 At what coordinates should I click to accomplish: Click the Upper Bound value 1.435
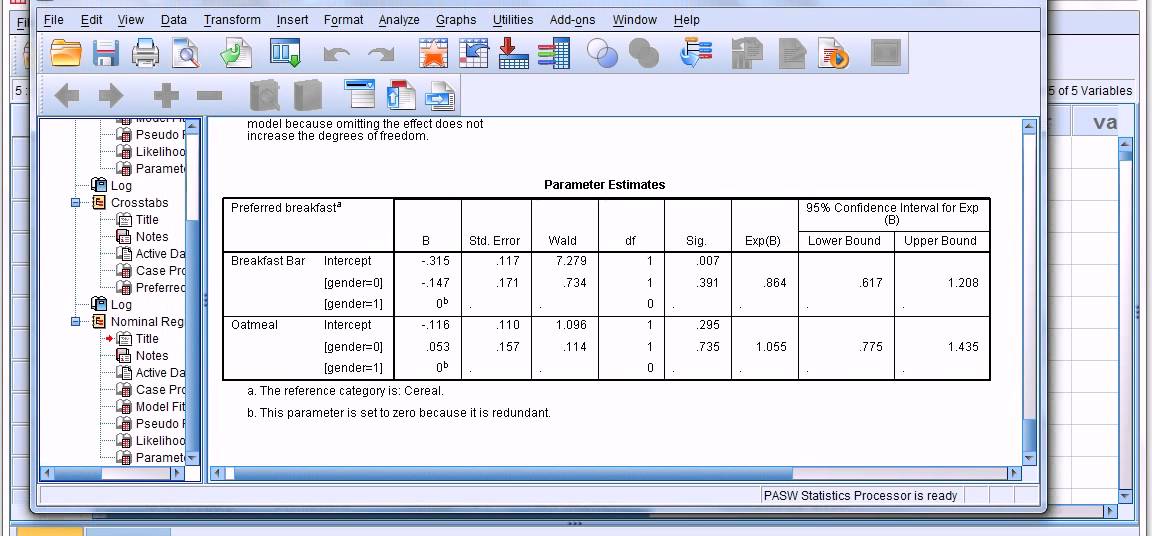(963, 347)
